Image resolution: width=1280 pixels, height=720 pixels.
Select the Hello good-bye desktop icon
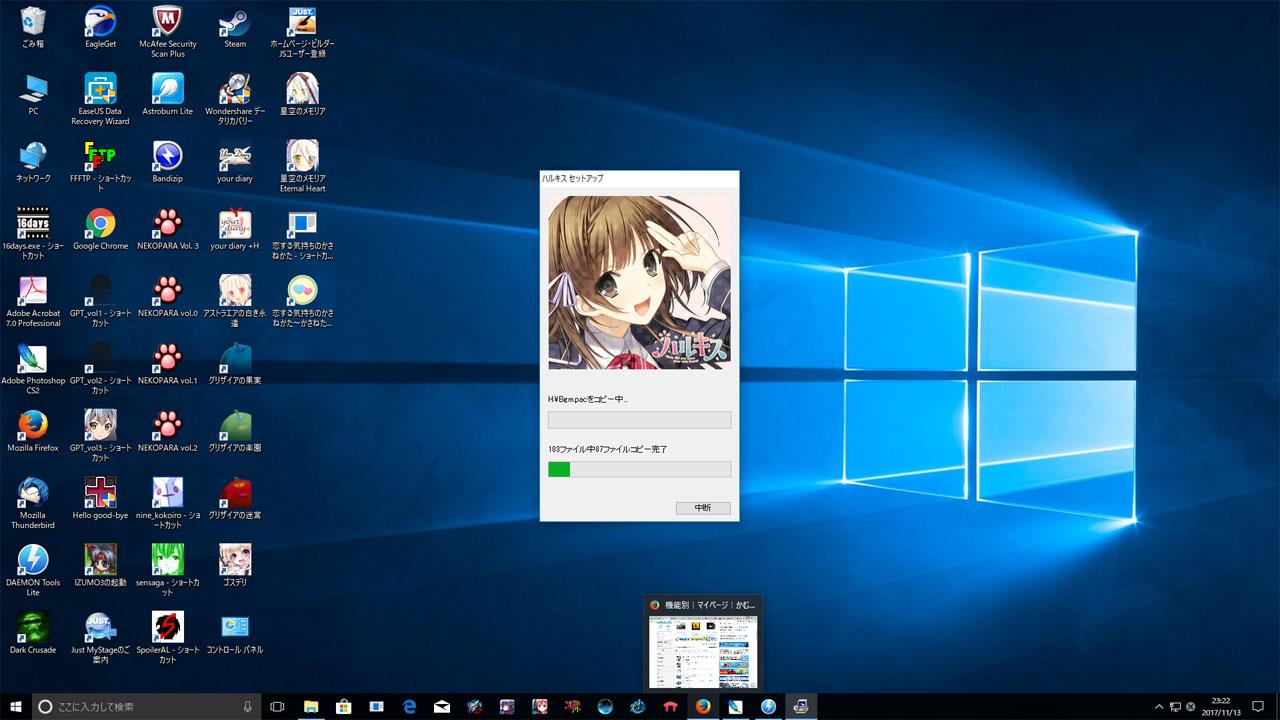[100, 497]
